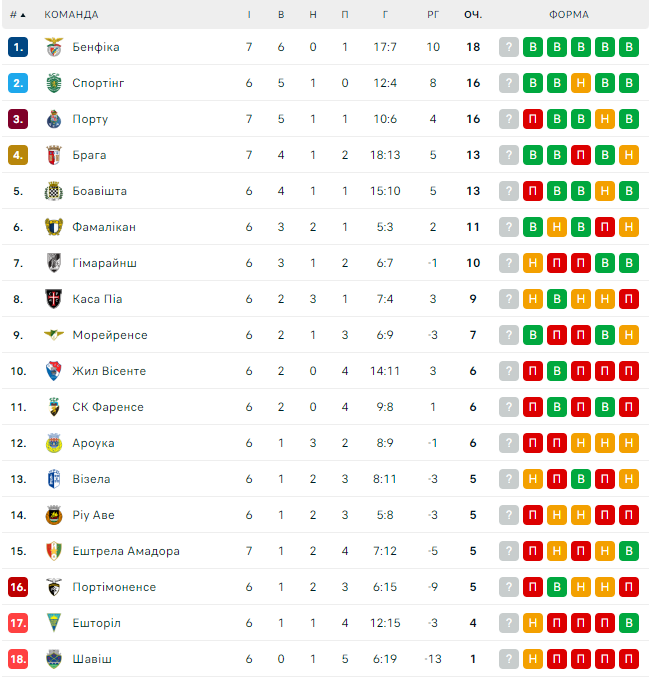Click Porto's first red П loss badge
The height and width of the screenshot is (680, 652).
click(x=533, y=119)
